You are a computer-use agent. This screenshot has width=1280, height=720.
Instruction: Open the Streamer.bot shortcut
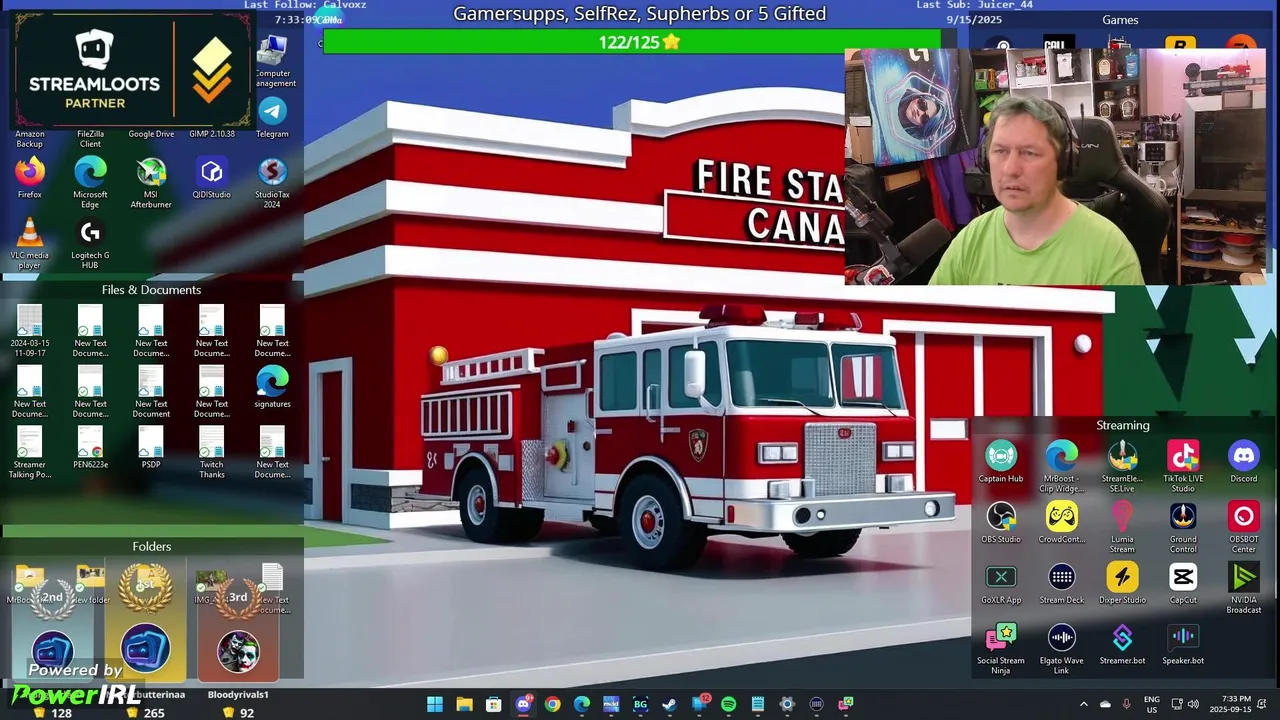[1122, 644]
